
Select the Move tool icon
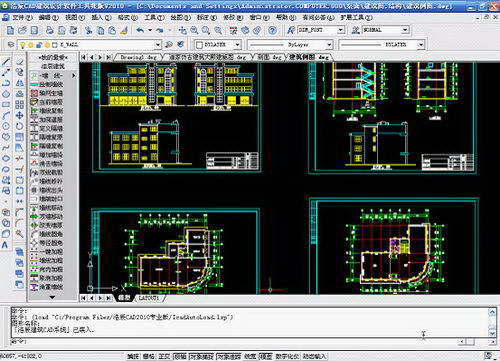[x=19, y=115]
